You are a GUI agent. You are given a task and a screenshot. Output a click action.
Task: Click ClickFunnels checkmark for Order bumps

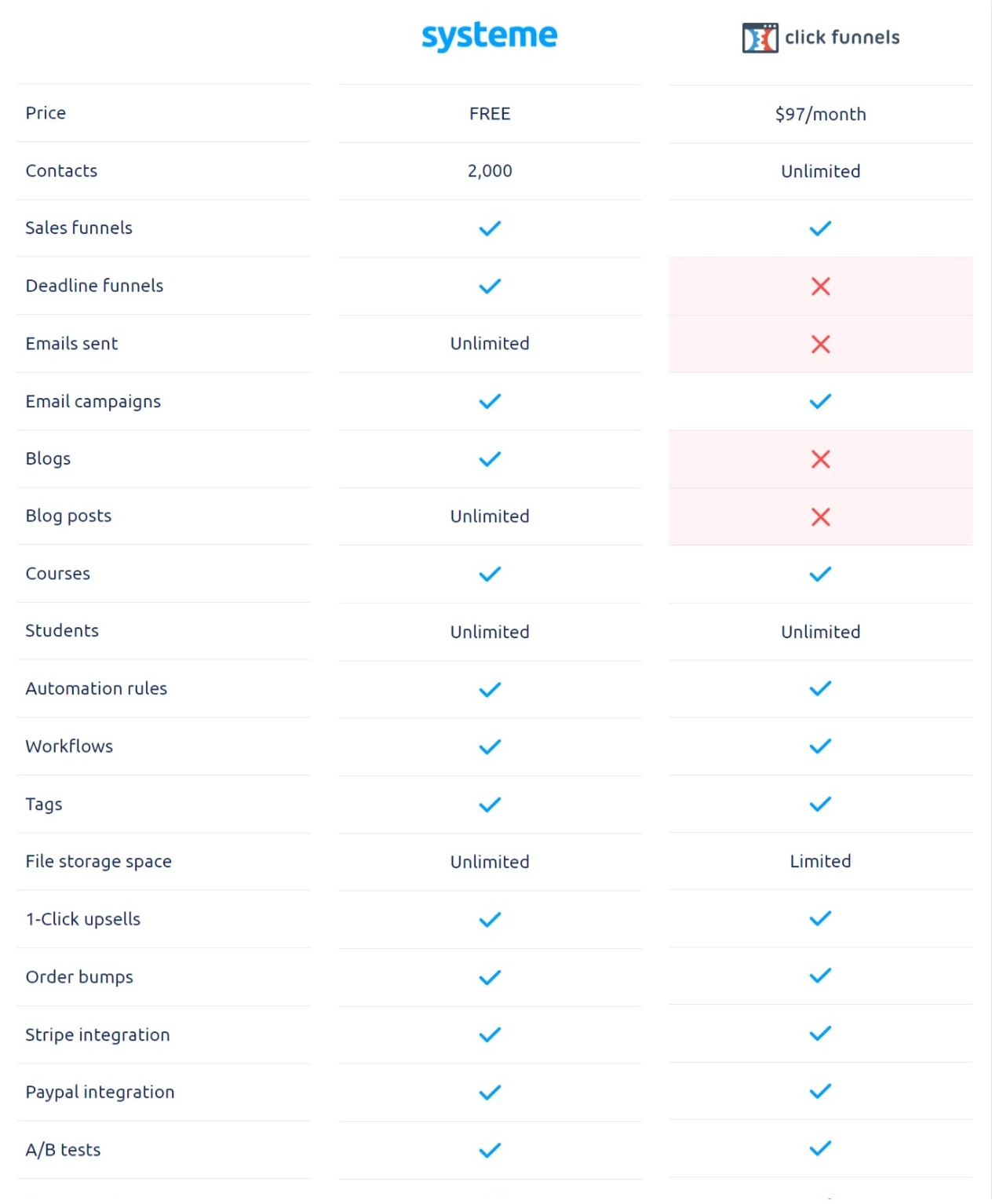tap(820, 976)
